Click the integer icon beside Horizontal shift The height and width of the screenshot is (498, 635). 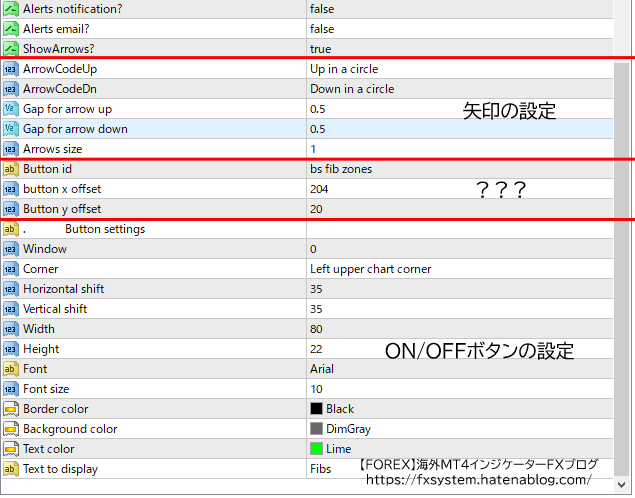11,289
